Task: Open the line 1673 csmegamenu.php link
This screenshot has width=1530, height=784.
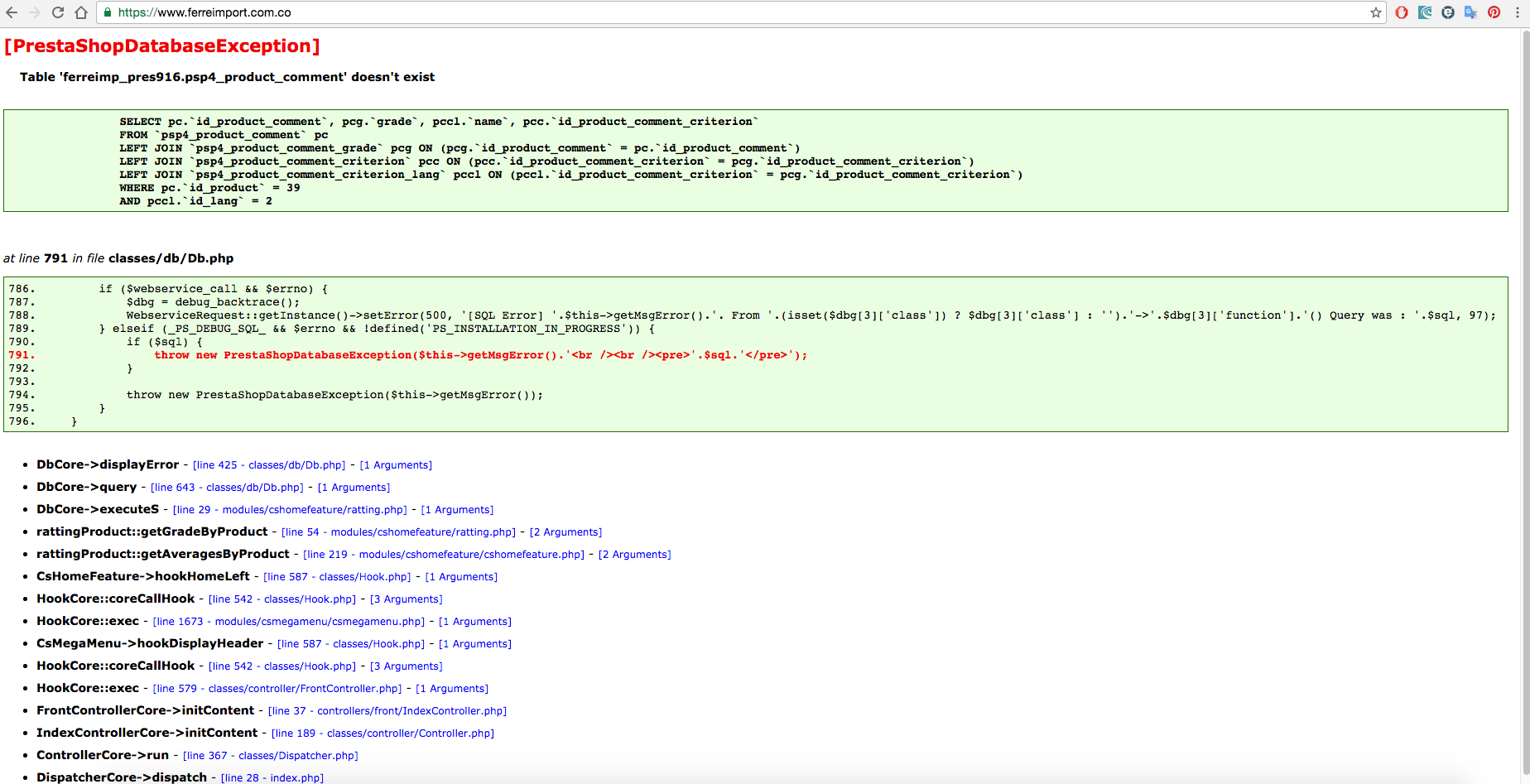Action: click(289, 622)
